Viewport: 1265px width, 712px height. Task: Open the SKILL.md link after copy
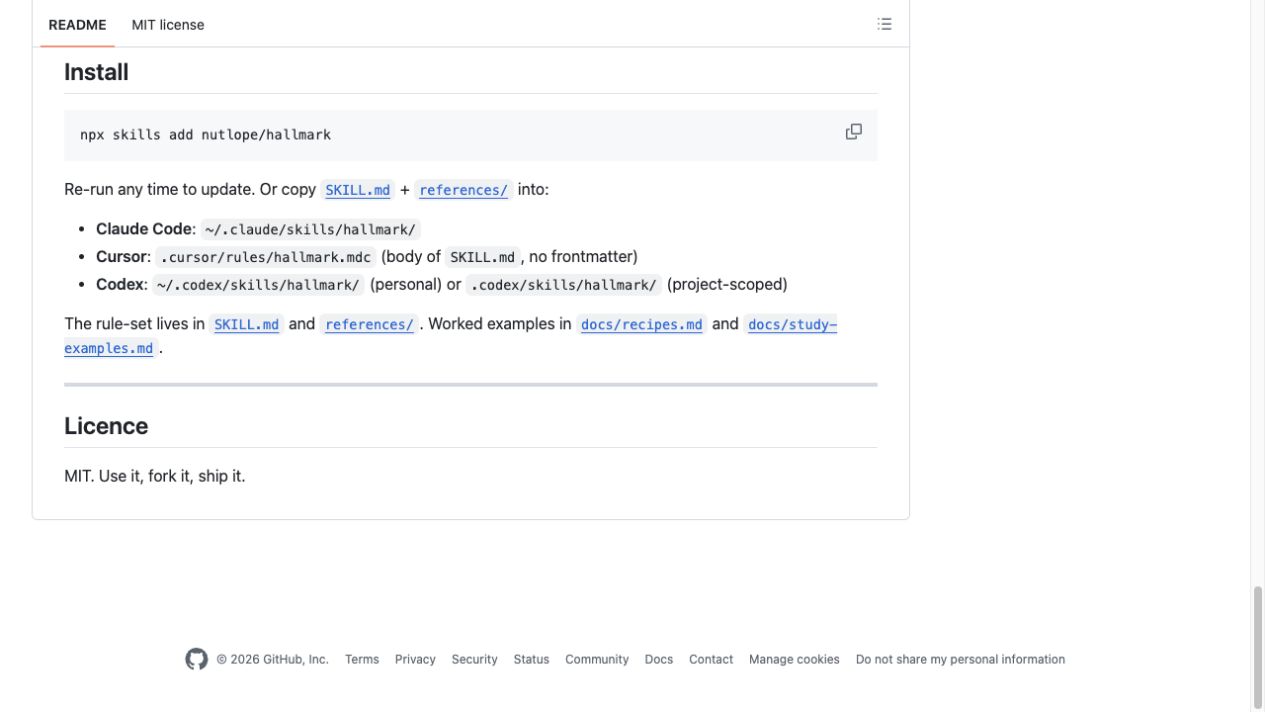pos(358,190)
